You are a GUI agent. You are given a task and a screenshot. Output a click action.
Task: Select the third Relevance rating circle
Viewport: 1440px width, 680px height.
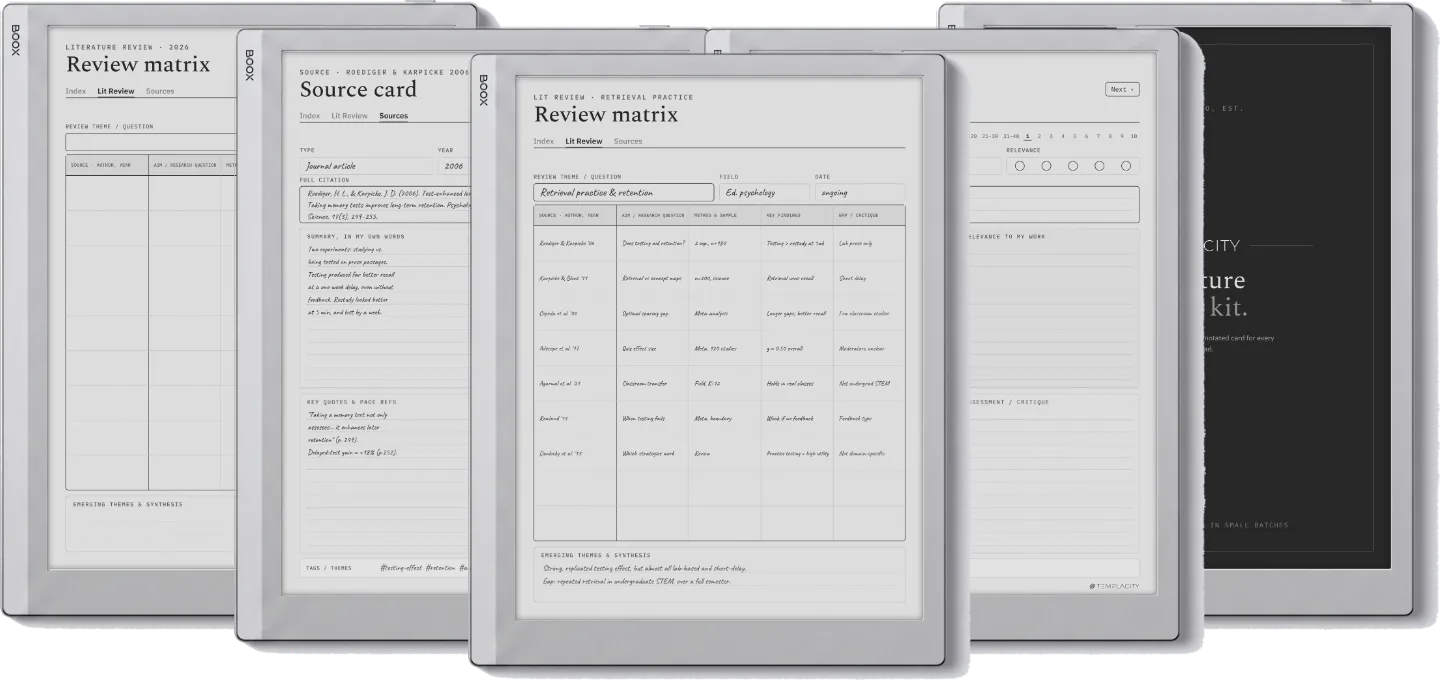point(1073,166)
